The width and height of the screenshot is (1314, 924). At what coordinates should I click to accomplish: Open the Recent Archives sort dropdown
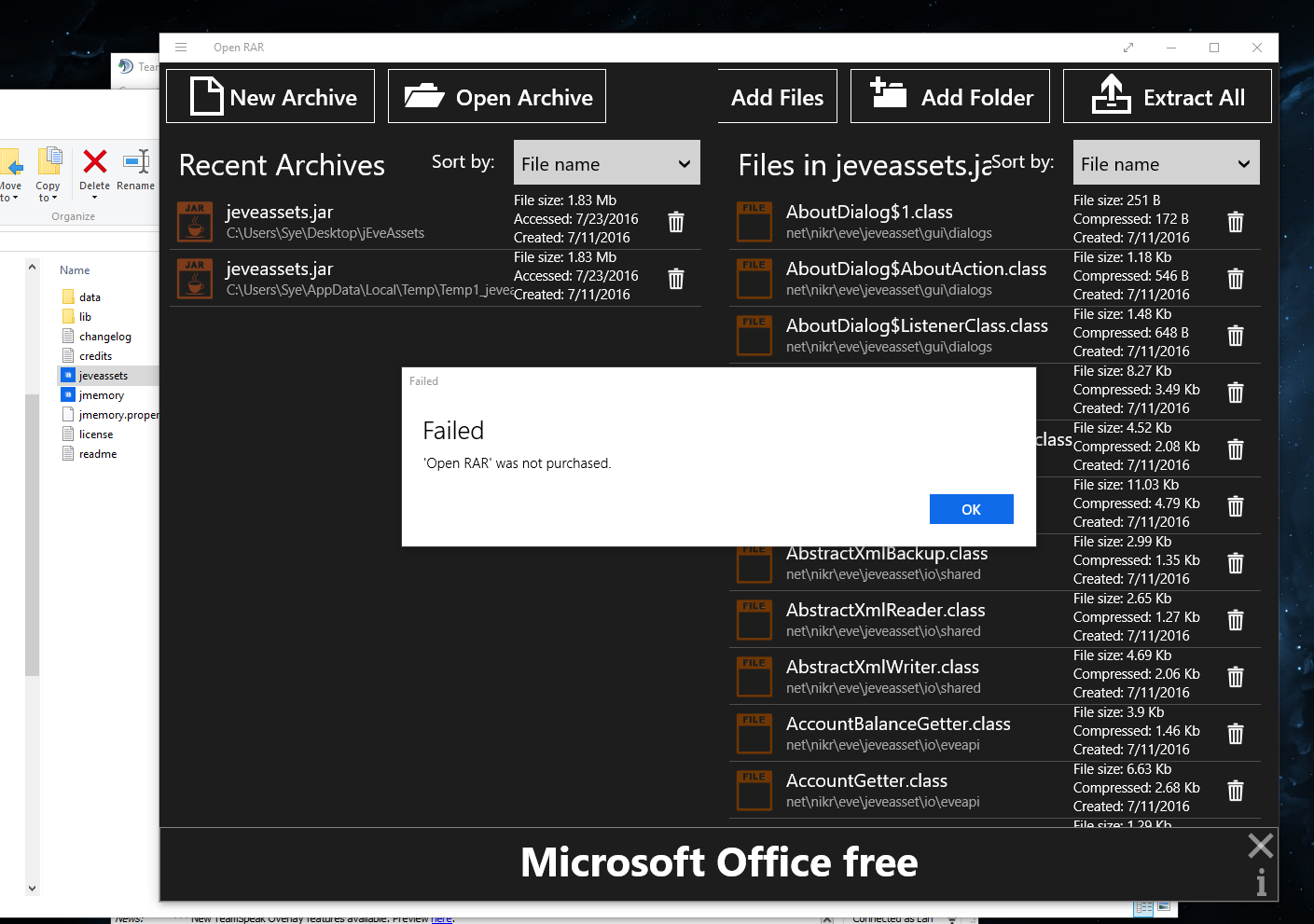[x=607, y=163]
